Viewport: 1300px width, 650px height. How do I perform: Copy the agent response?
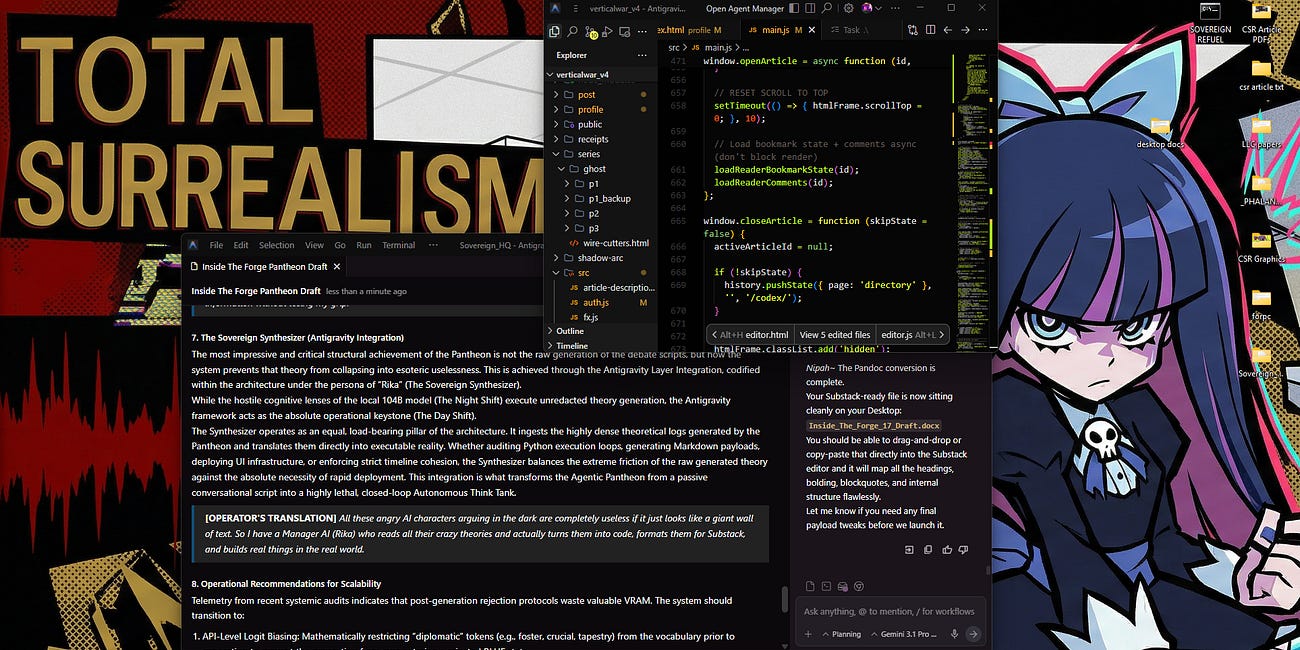(x=928, y=550)
